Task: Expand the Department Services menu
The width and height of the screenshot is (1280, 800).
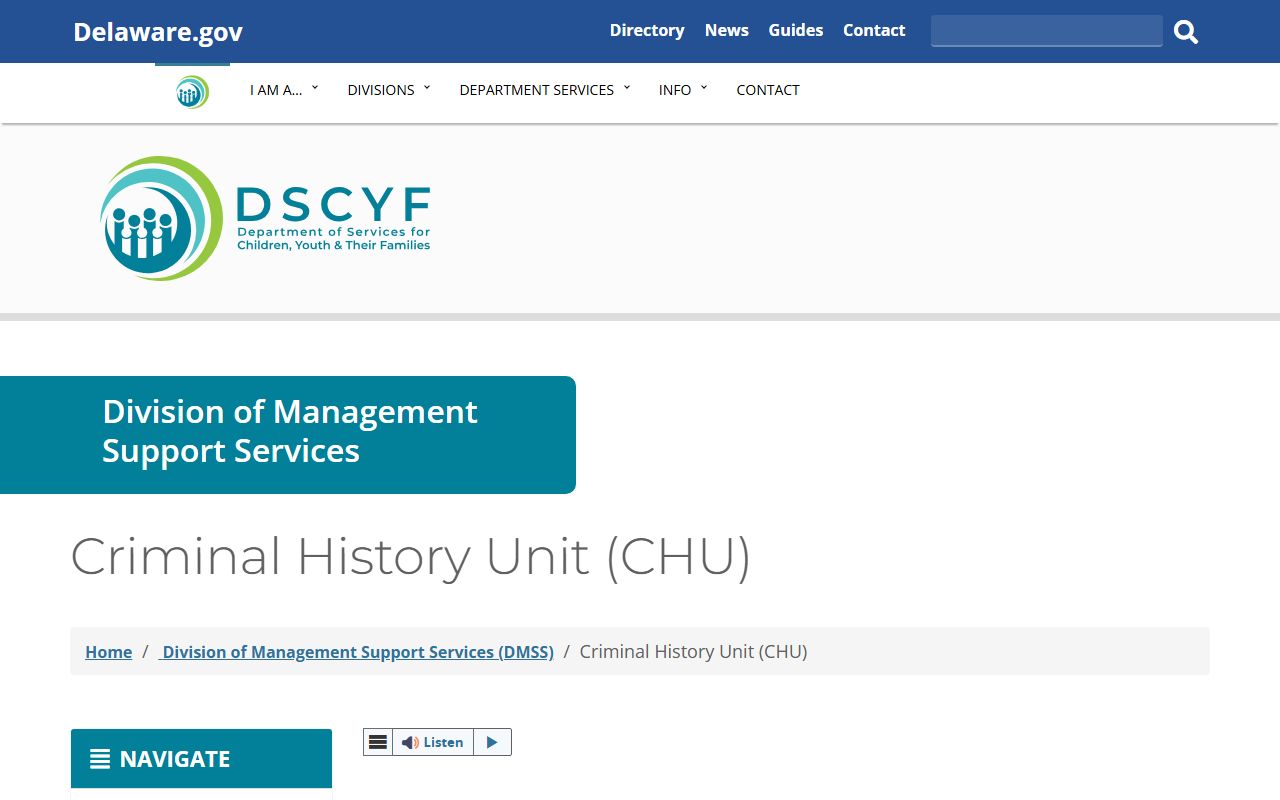Action: [x=545, y=90]
